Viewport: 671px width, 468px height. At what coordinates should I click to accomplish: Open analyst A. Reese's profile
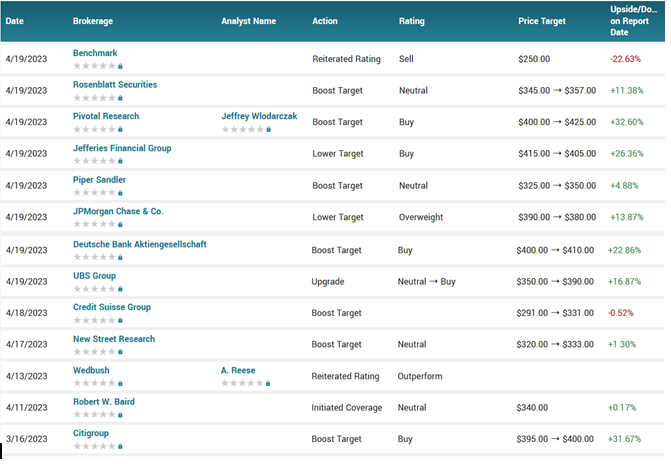(238, 370)
